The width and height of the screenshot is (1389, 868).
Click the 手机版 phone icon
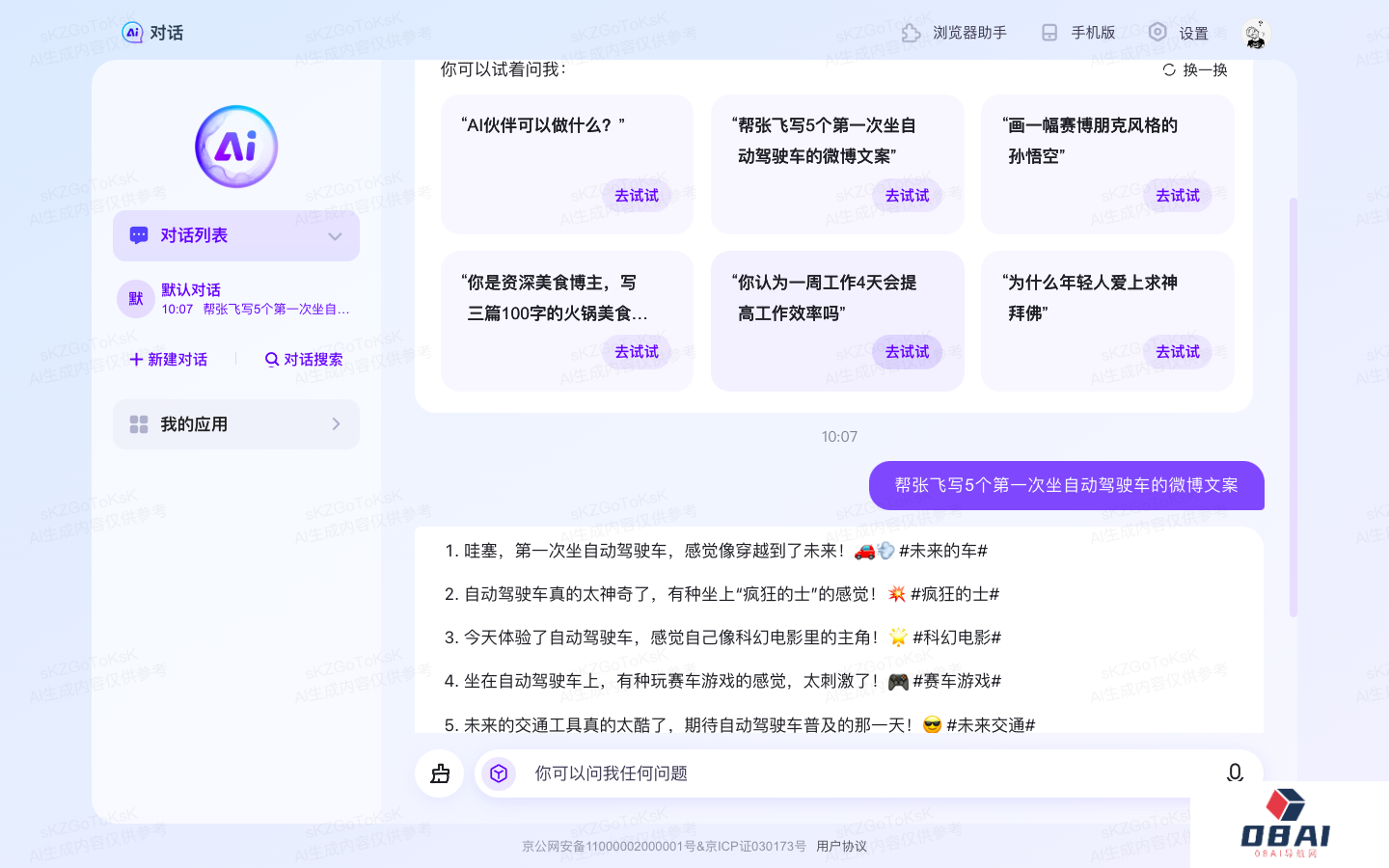click(1049, 32)
